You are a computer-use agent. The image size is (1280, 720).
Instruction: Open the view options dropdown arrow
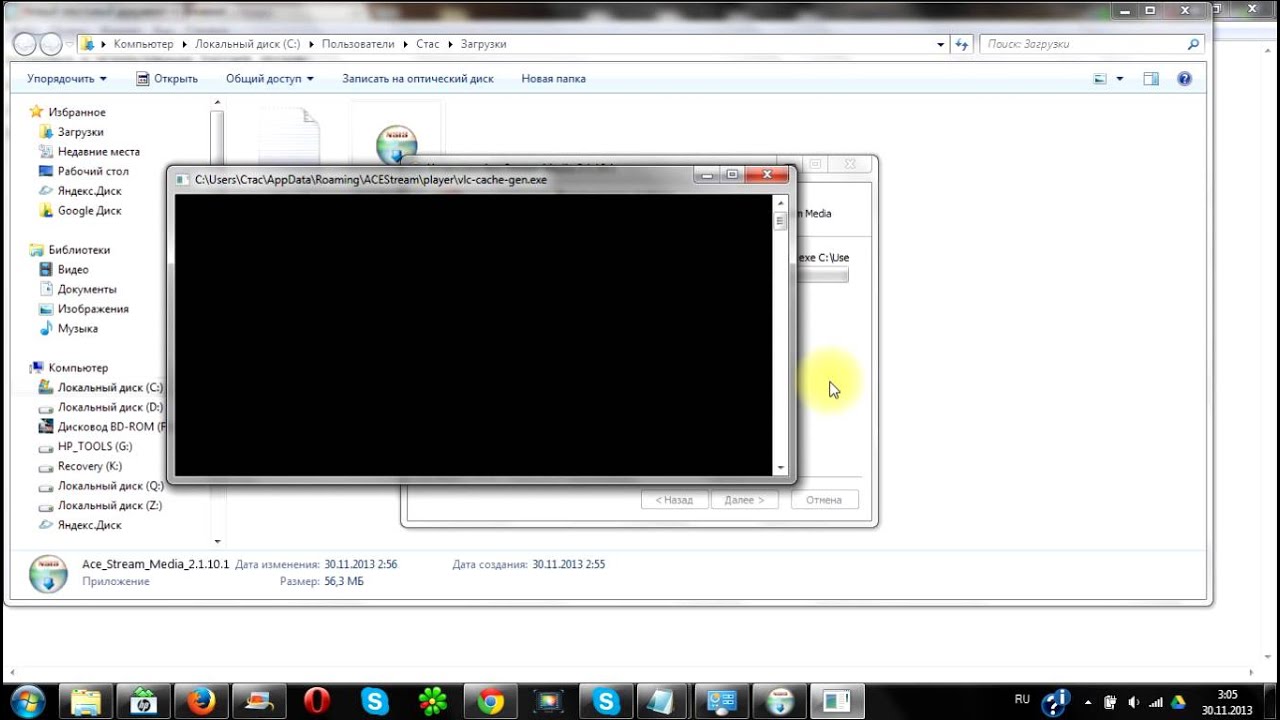point(1119,78)
